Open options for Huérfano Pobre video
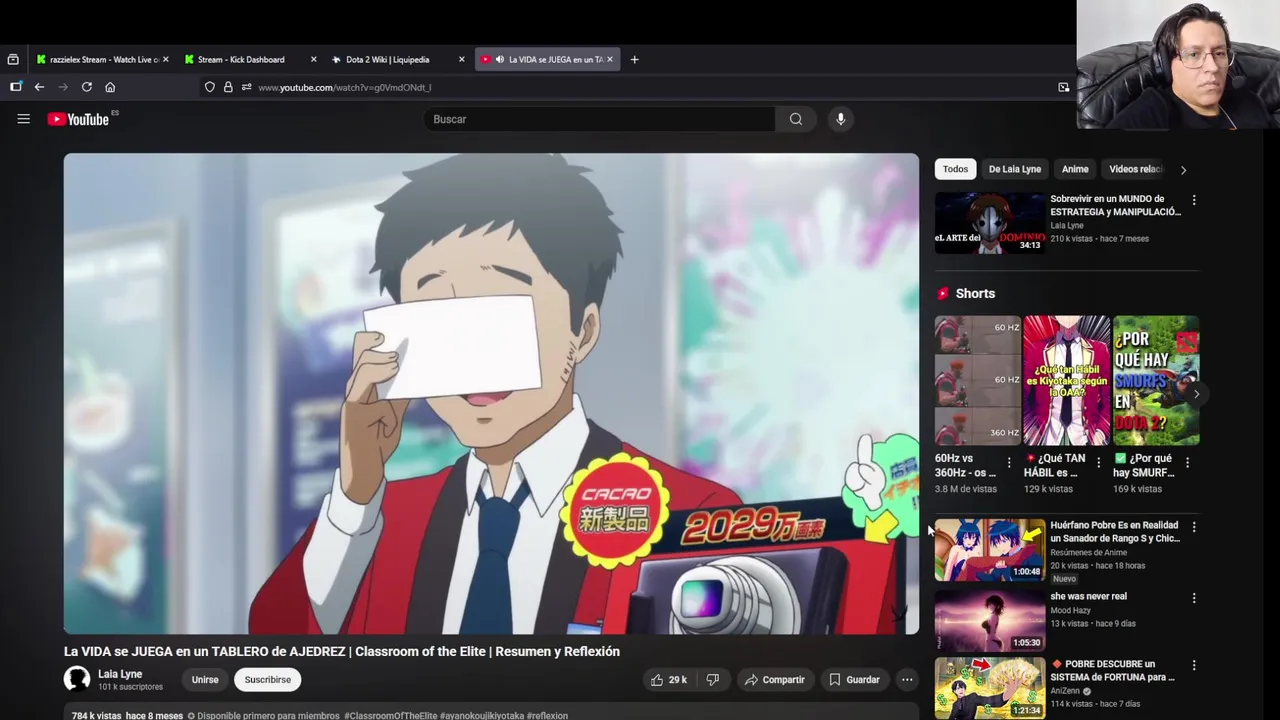This screenshot has height=720, width=1280. [x=1193, y=526]
